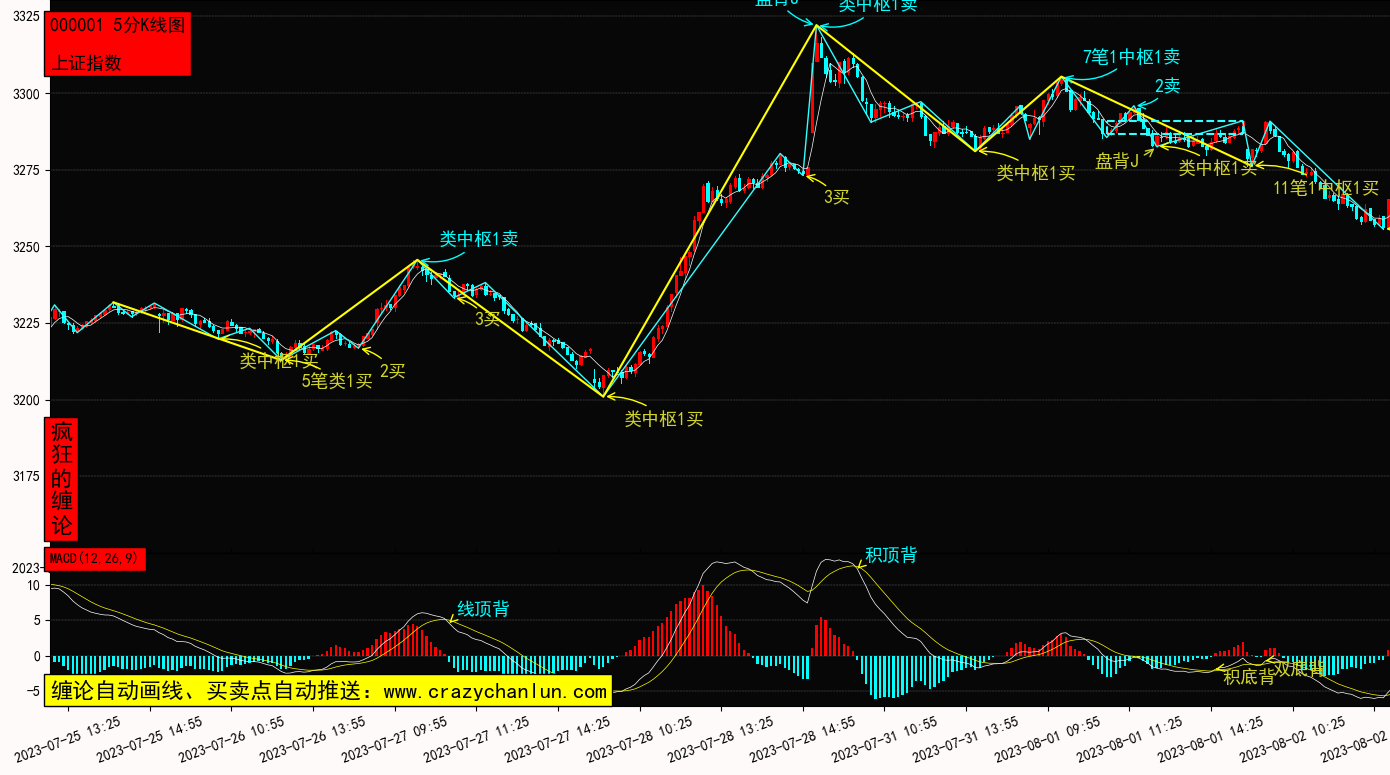Click the 盘背J annotation near 3275

[x=1117, y=161]
